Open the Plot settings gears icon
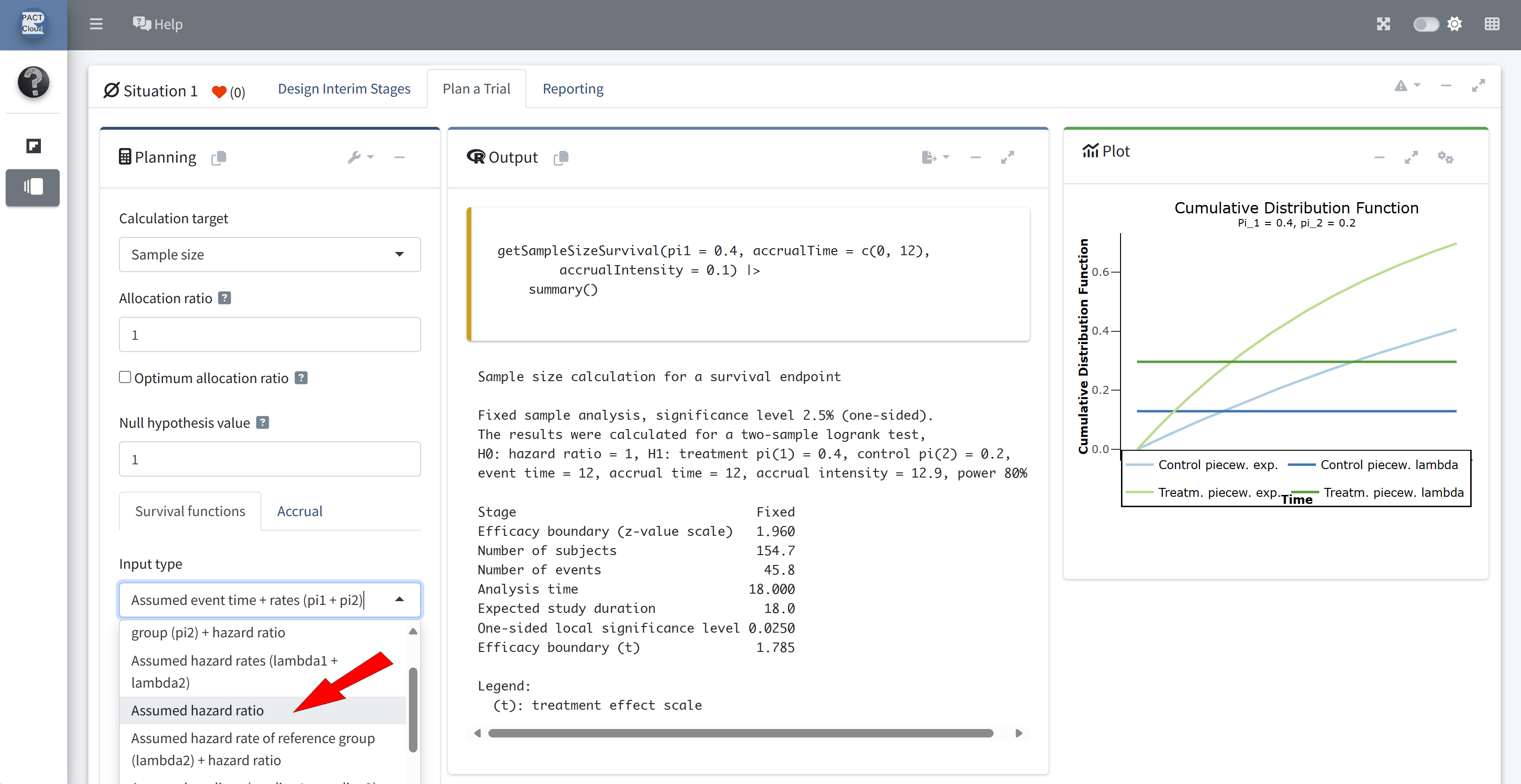 tap(1445, 157)
